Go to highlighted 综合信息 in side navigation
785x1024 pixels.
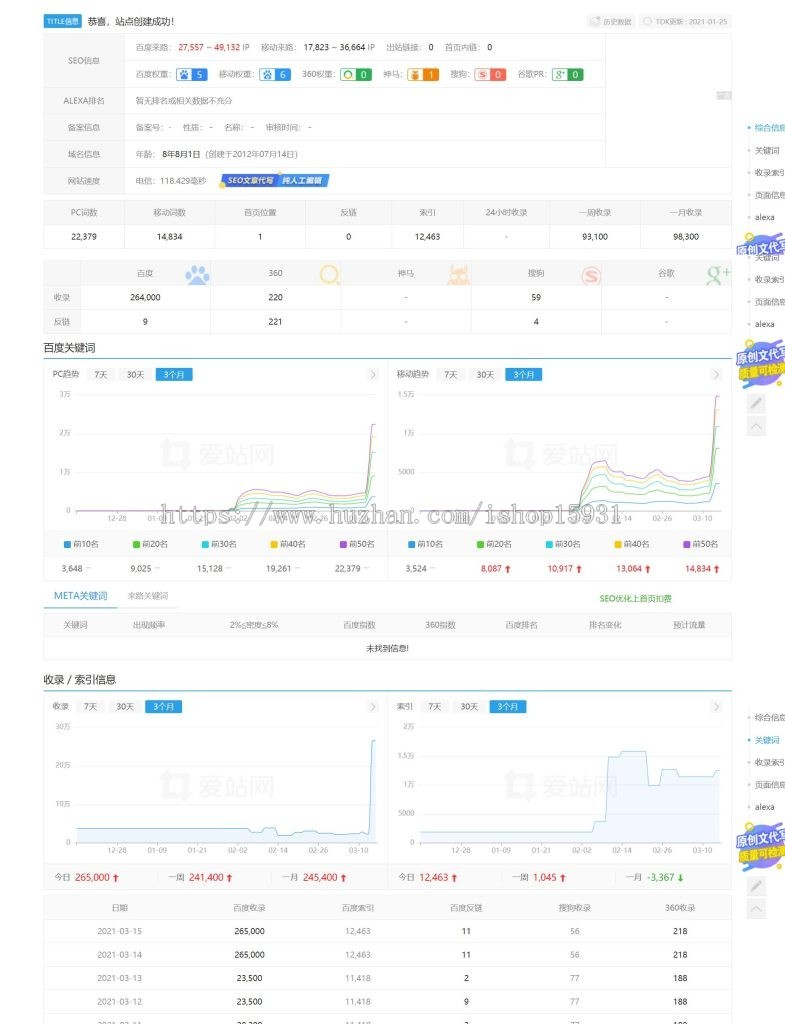point(769,128)
